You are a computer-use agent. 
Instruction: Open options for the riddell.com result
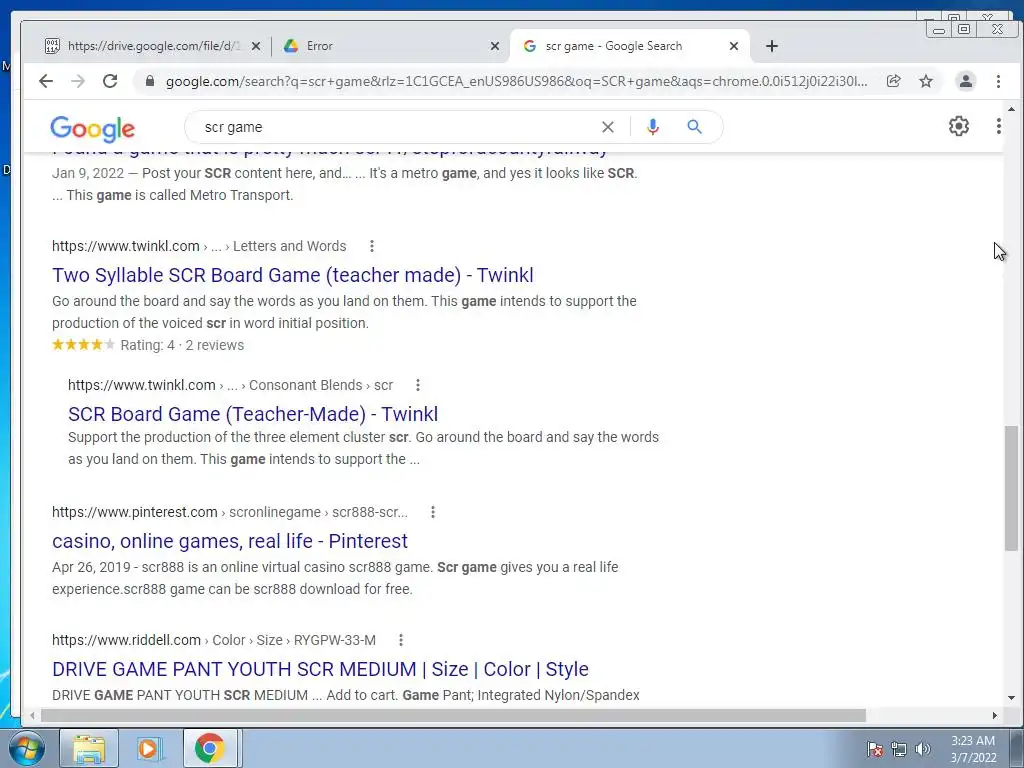pyautogui.click(x=401, y=640)
